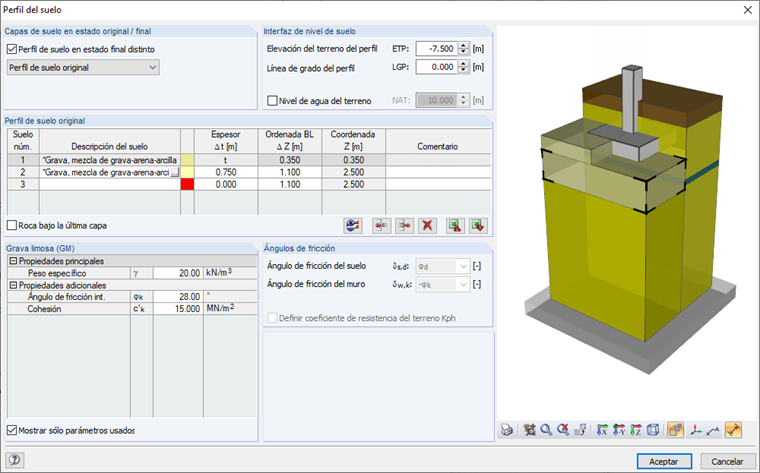Click the left-arrow import layers icon
Viewport: 760px width, 473px height.
(x=381, y=226)
